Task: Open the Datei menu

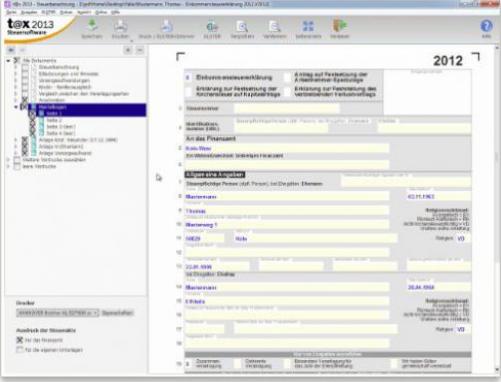Action: click(x=11, y=12)
